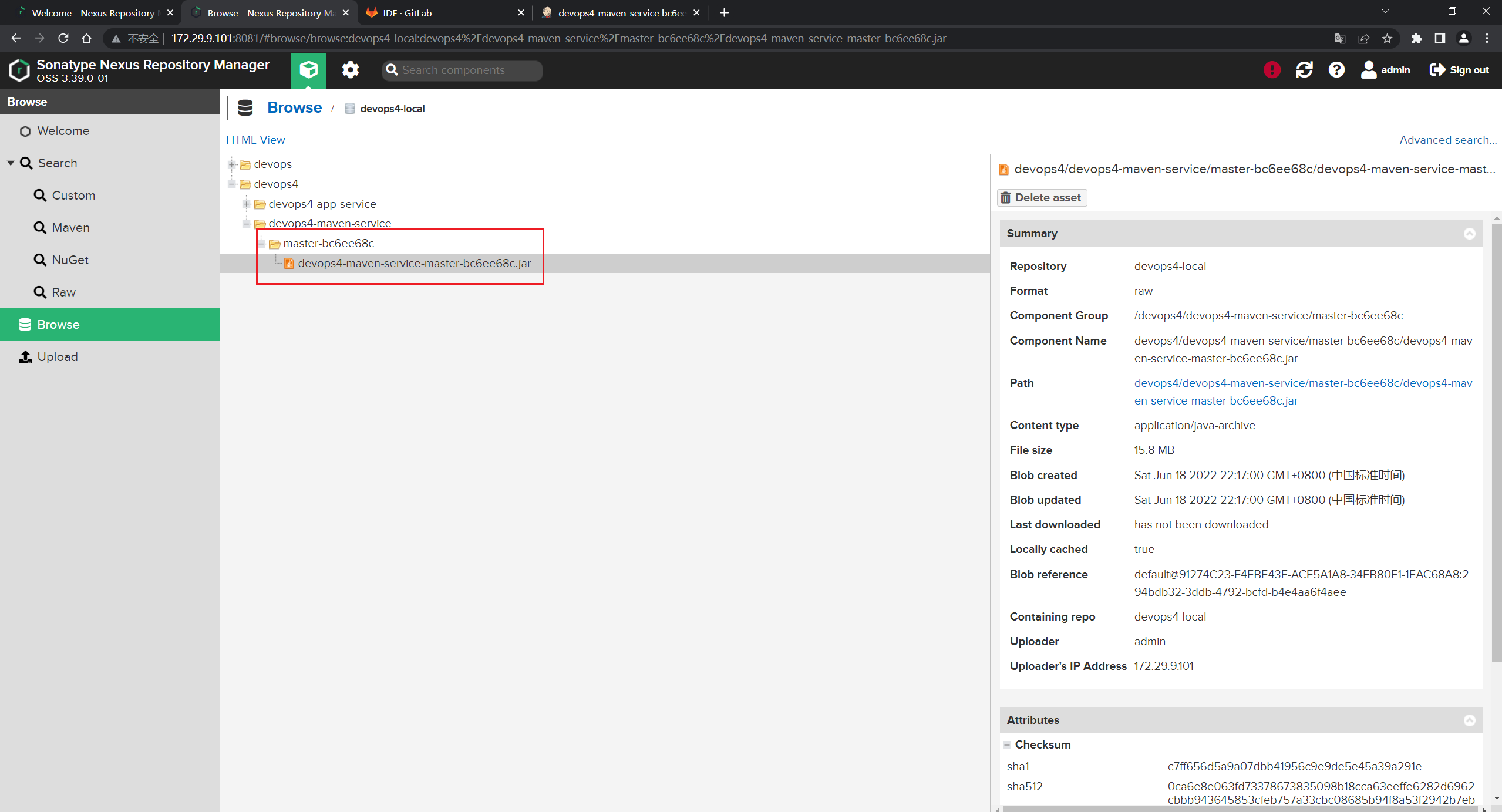Screen dimensions: 1502x812
Task: Select devops4-maven-service-master-bc6ee68c.jar file
Action: pyautogui.click(x=414, y=264)
